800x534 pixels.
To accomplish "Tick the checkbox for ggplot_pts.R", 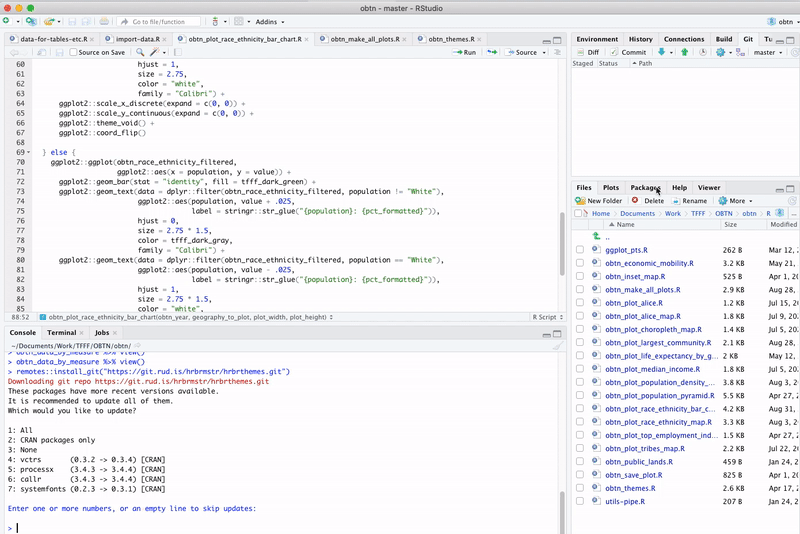I will pyautogui.click(x=580, y=249).
